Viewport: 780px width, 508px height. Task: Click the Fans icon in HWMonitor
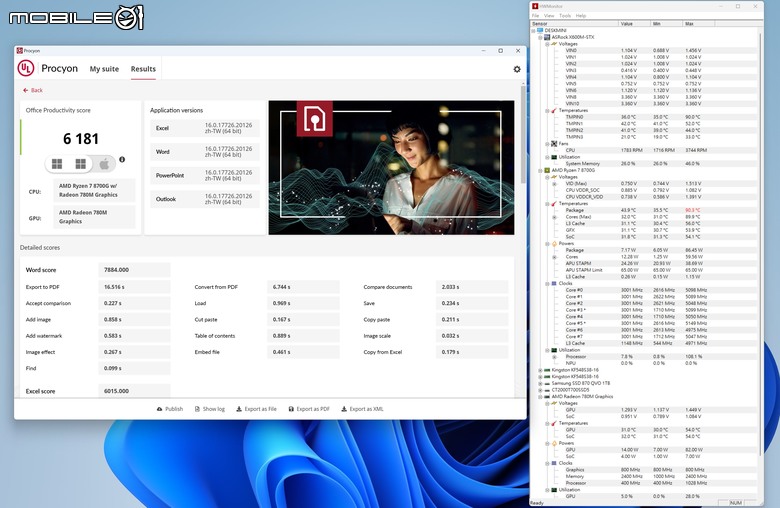(554, 144)
